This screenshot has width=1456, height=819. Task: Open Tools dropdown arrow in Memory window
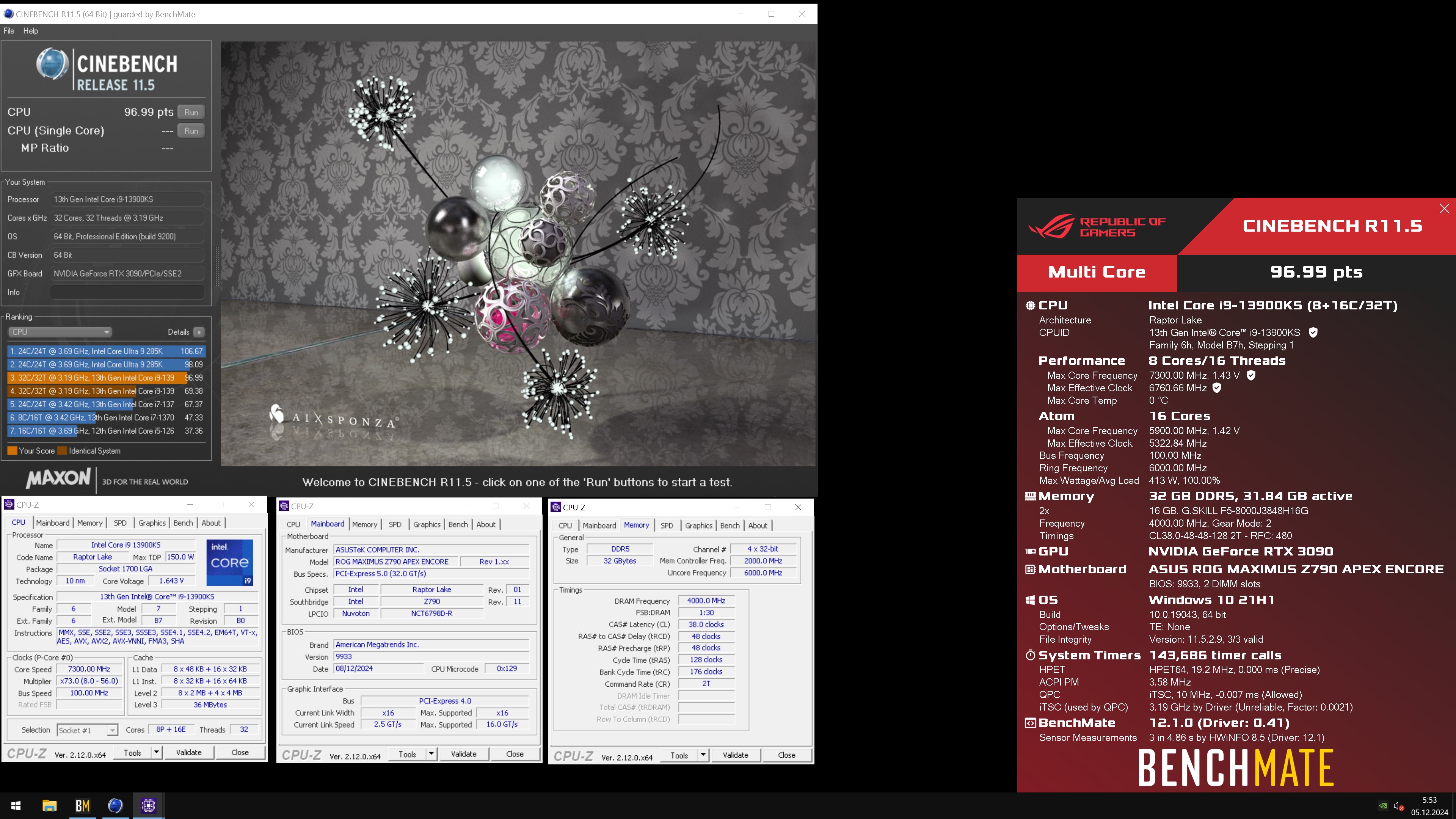coord(703,755)
